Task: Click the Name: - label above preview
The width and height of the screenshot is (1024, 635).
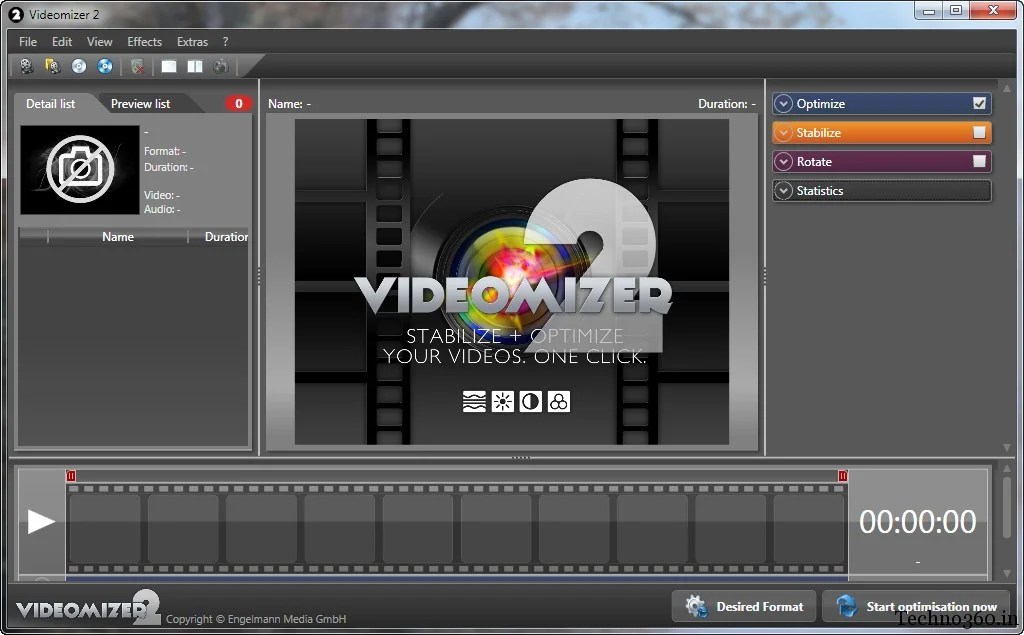Action: tap(289, 103)
